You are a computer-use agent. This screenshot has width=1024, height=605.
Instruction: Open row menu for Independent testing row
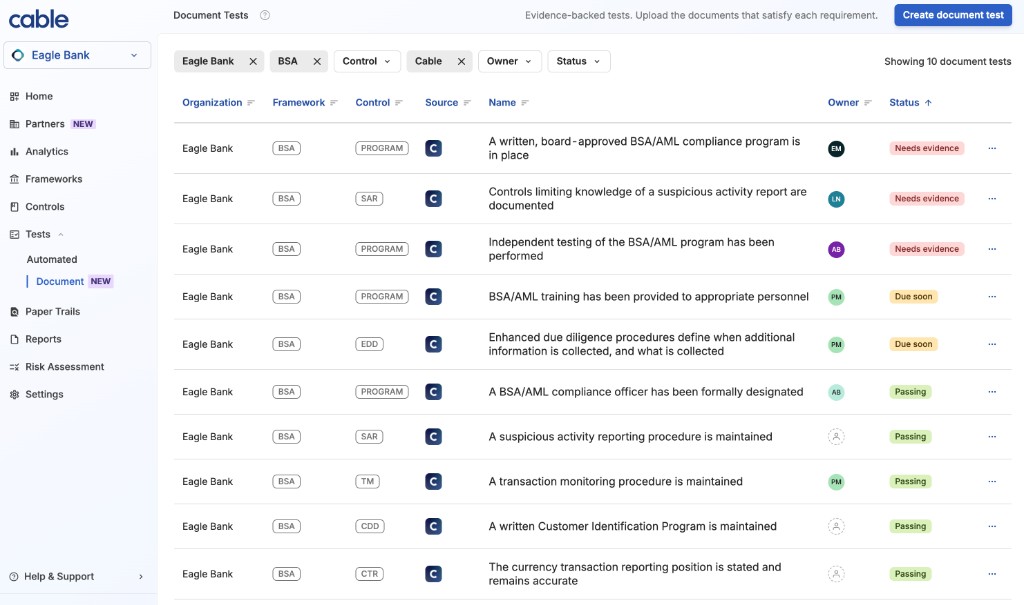(992, 249)
